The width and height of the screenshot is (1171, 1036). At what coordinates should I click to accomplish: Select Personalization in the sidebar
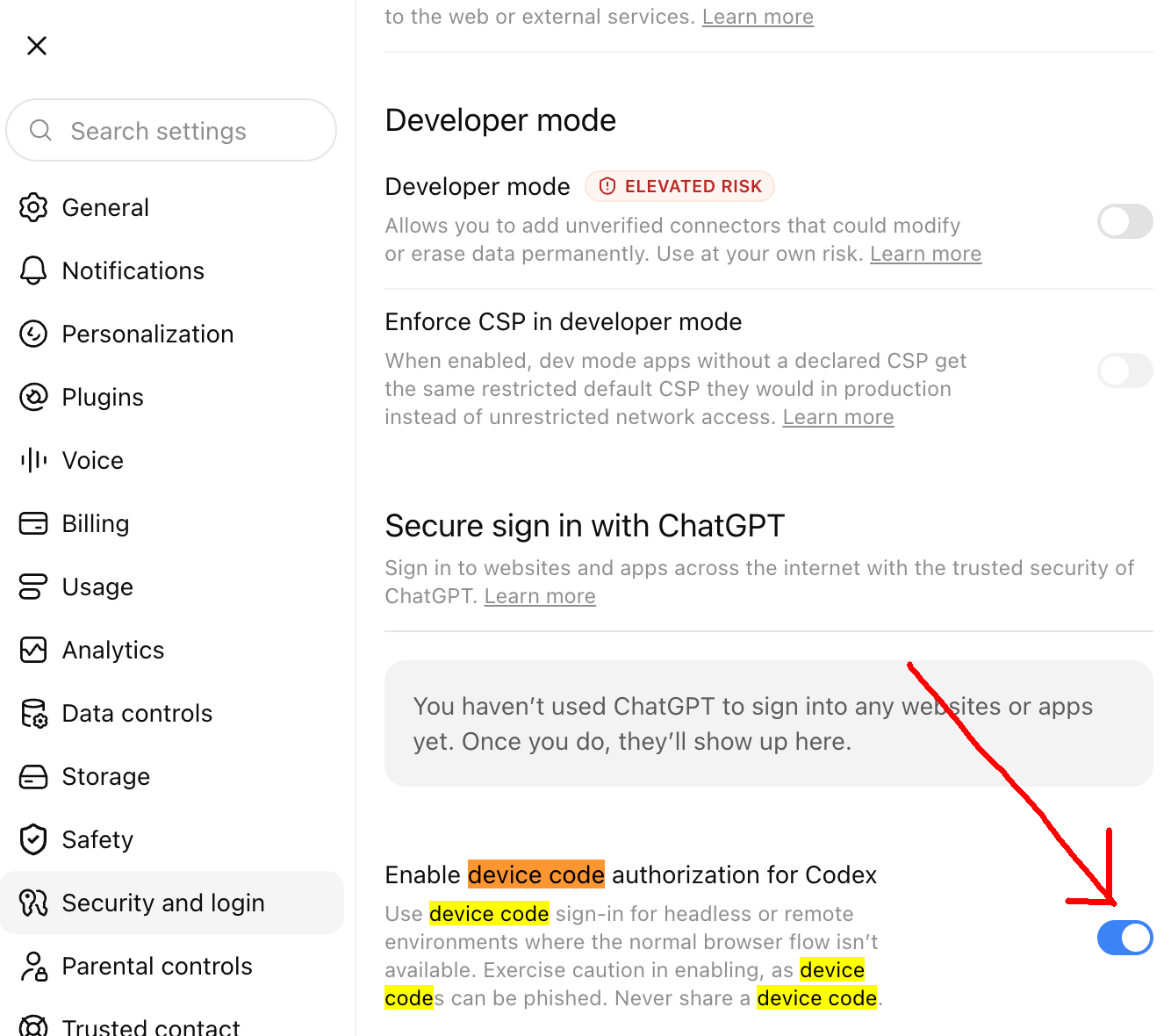coord(172,334)
